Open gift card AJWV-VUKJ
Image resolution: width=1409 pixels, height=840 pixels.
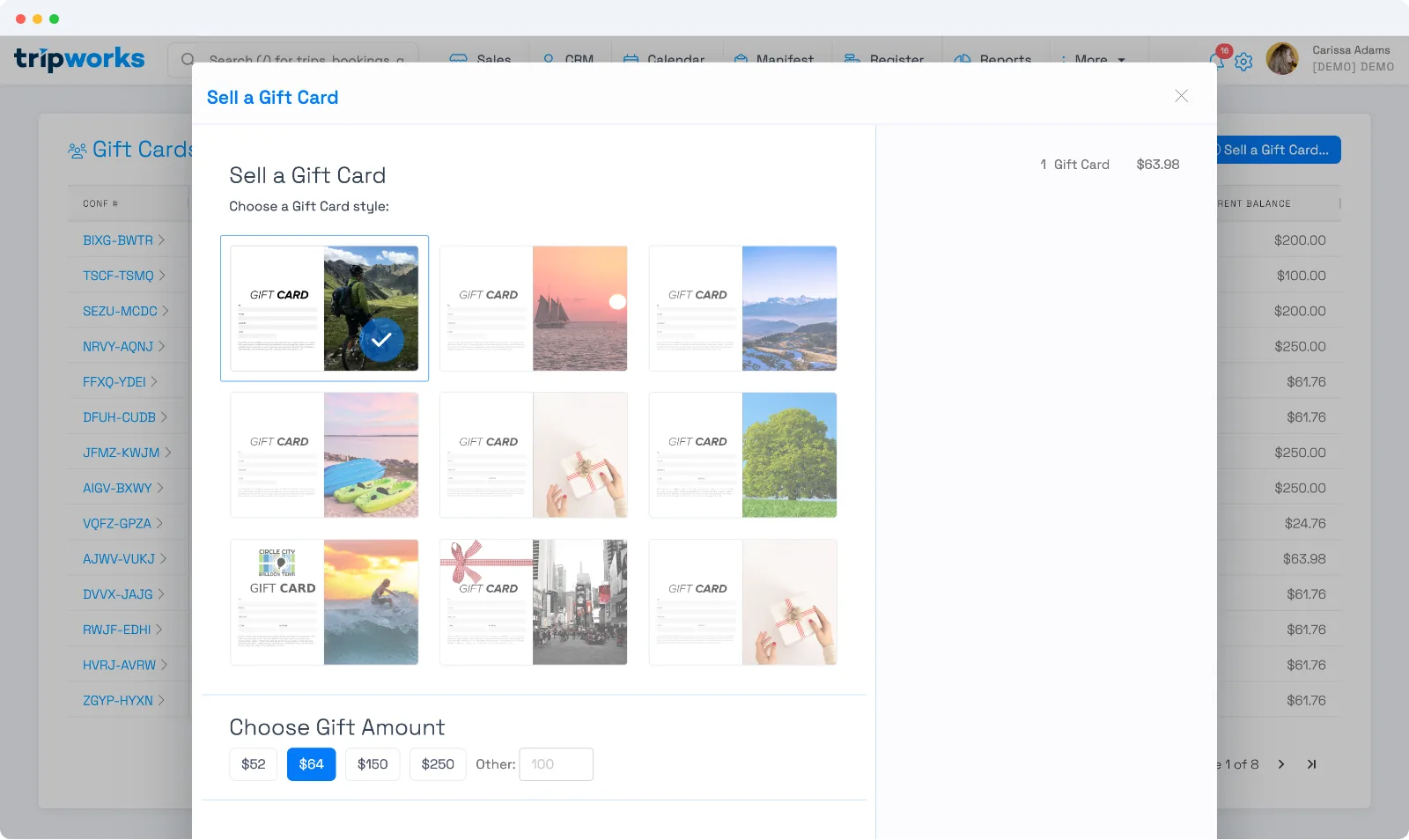point(125,559)
